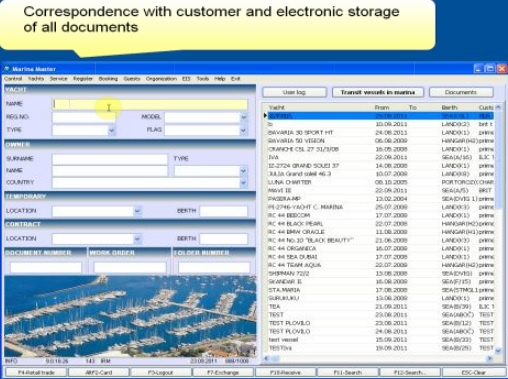The image size is (508, 379).
Task: Select the BAVARIA 50 VISION row
Action: pyautogui.click(x=380, y=141)
